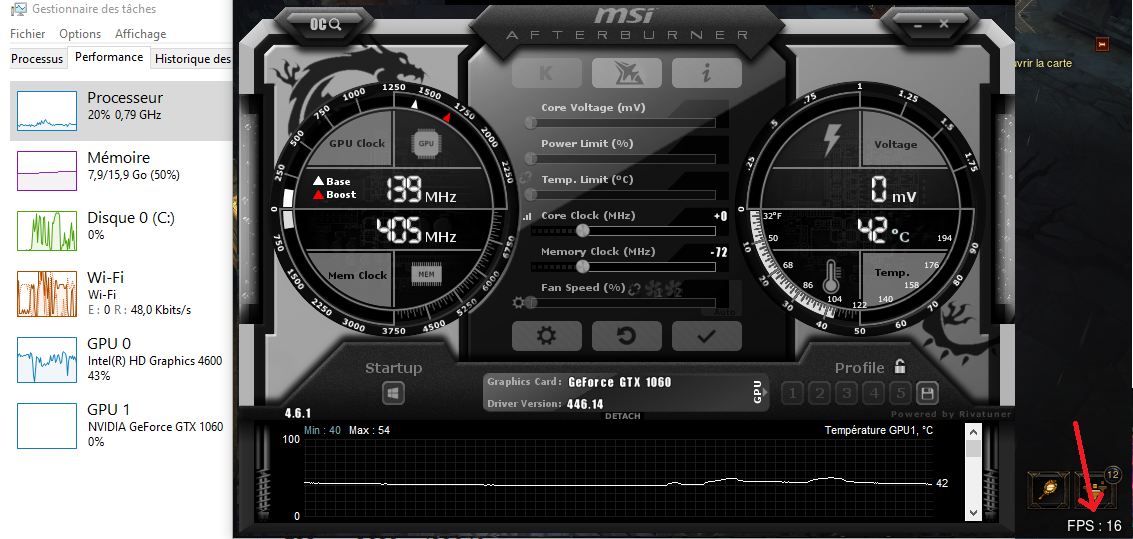Open the fan settings gear beside Fan Speed

click(517, 303)
